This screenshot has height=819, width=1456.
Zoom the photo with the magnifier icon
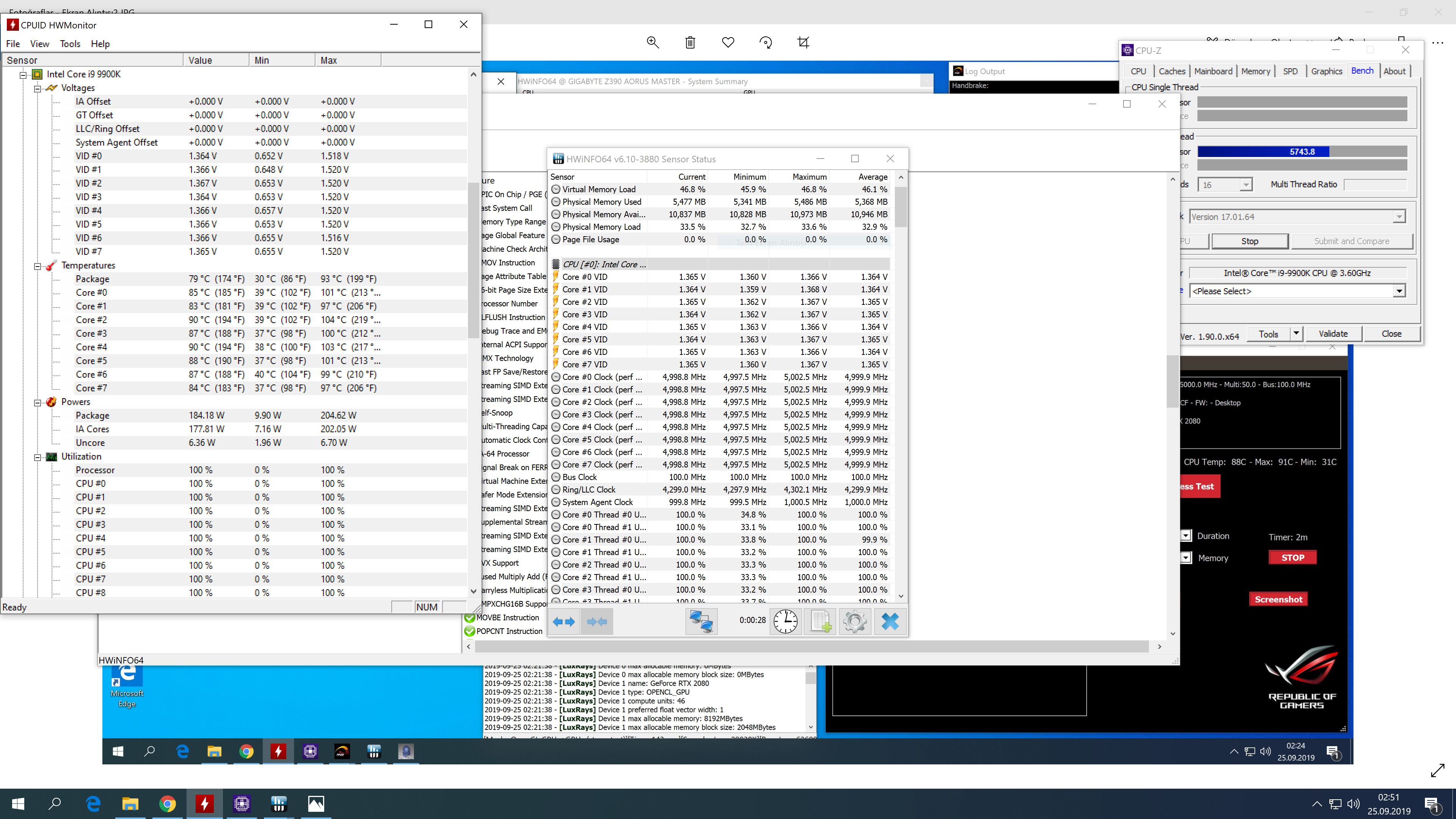653,42
